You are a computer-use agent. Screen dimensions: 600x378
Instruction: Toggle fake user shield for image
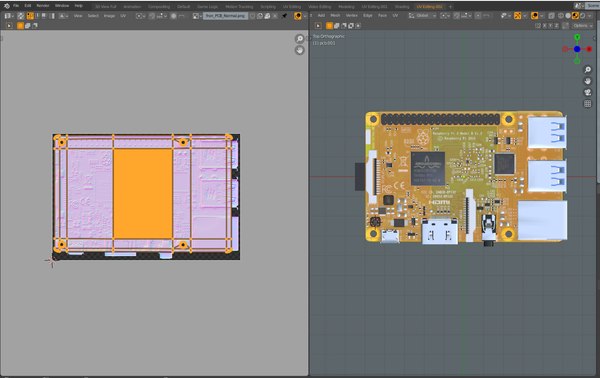(x=252, y=16)
